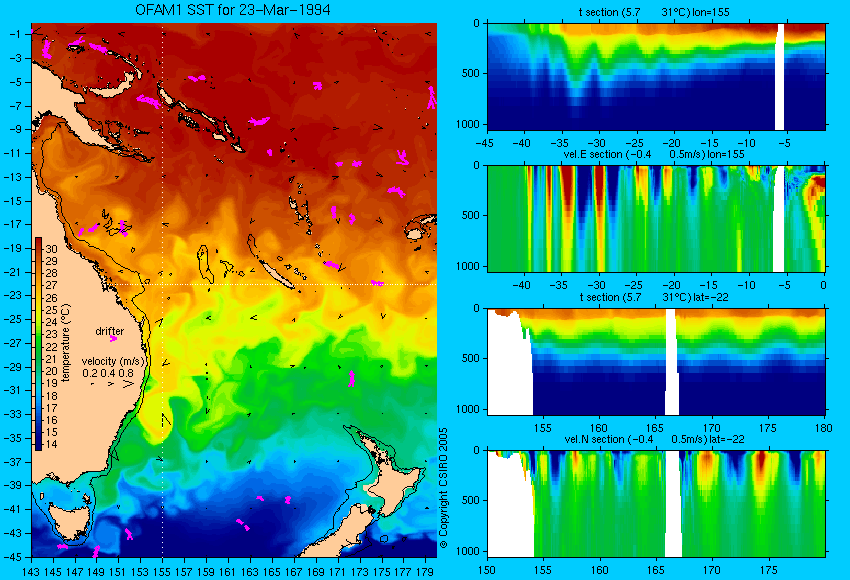This screenshot has width=850, height=580.
Task: Click depth tick '1000' on the top temperature section plot
Action: pyautogui.click(x=468, y=124)
